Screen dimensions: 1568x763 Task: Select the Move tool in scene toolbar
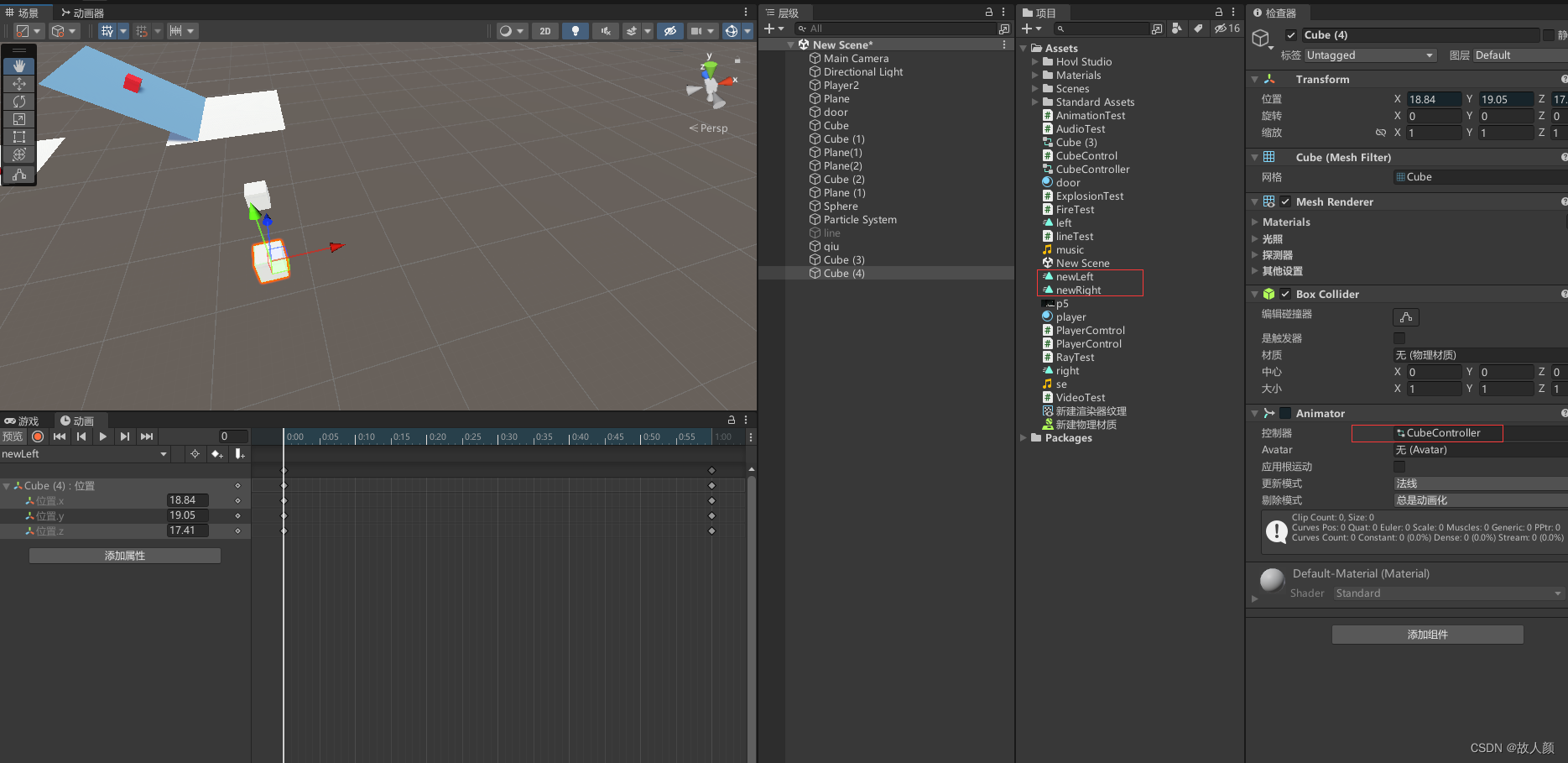(x=19, y=84)
